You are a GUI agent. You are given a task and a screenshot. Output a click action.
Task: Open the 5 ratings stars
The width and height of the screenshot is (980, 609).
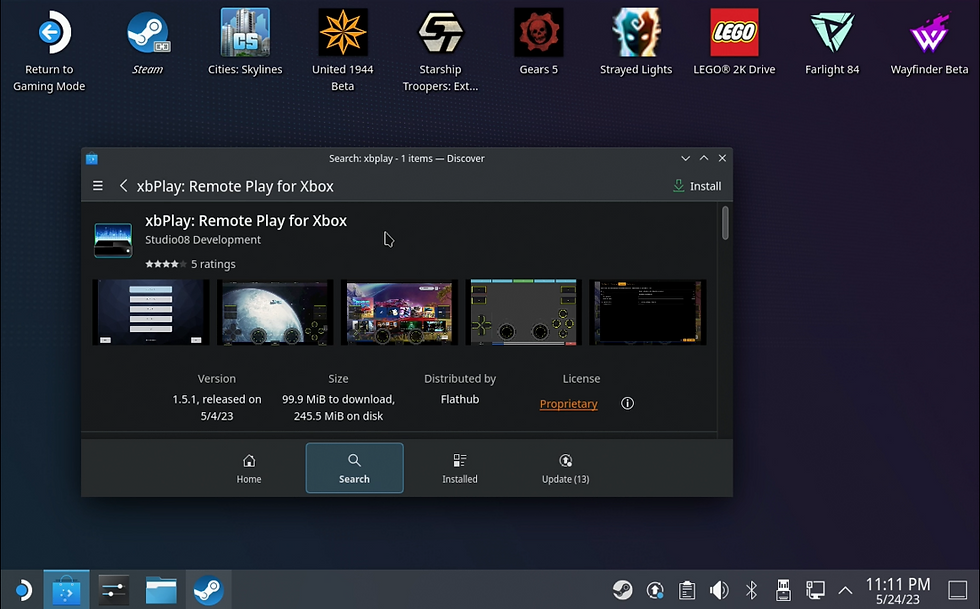click(x=166, y=264)
